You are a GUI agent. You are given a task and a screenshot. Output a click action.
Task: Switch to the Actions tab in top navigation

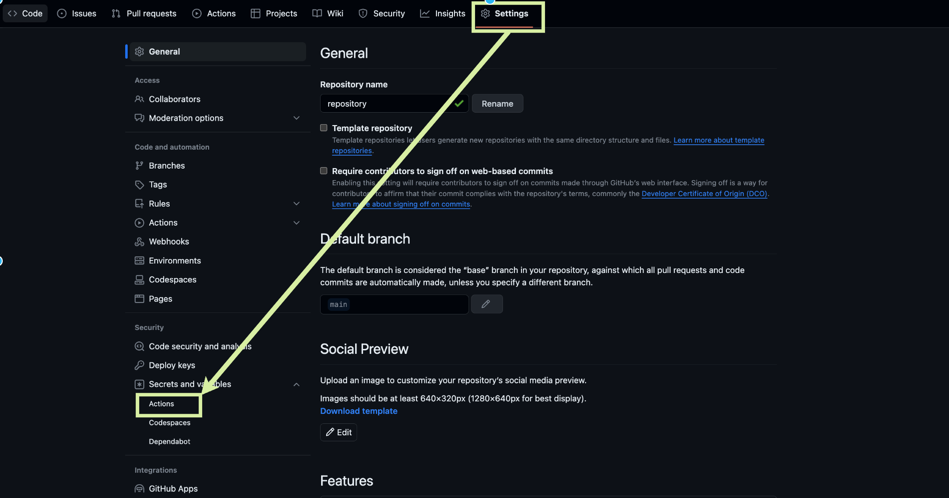pyautogui.click(x=214, y=13)
